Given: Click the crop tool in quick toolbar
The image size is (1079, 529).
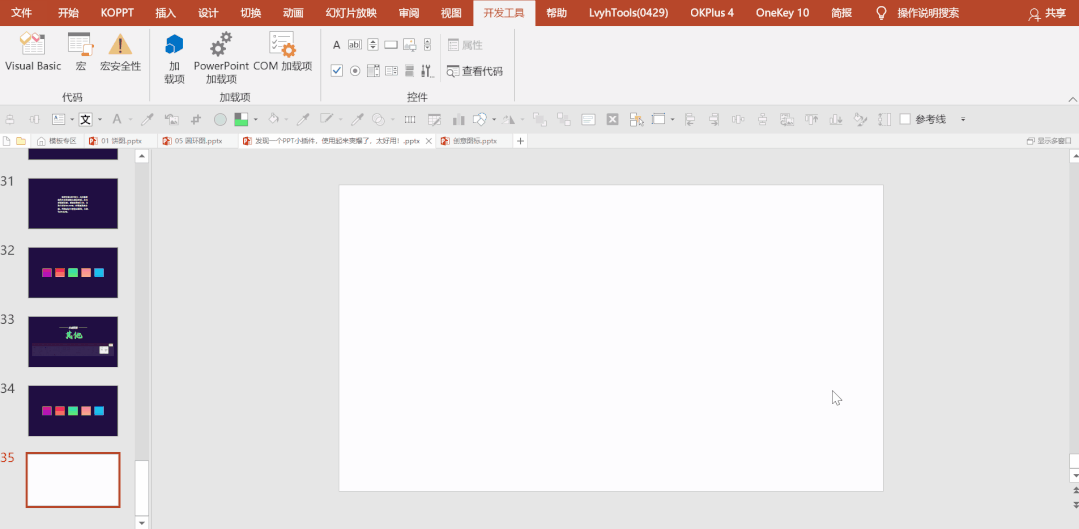Looking at the screenshot, I should (195, 120).
